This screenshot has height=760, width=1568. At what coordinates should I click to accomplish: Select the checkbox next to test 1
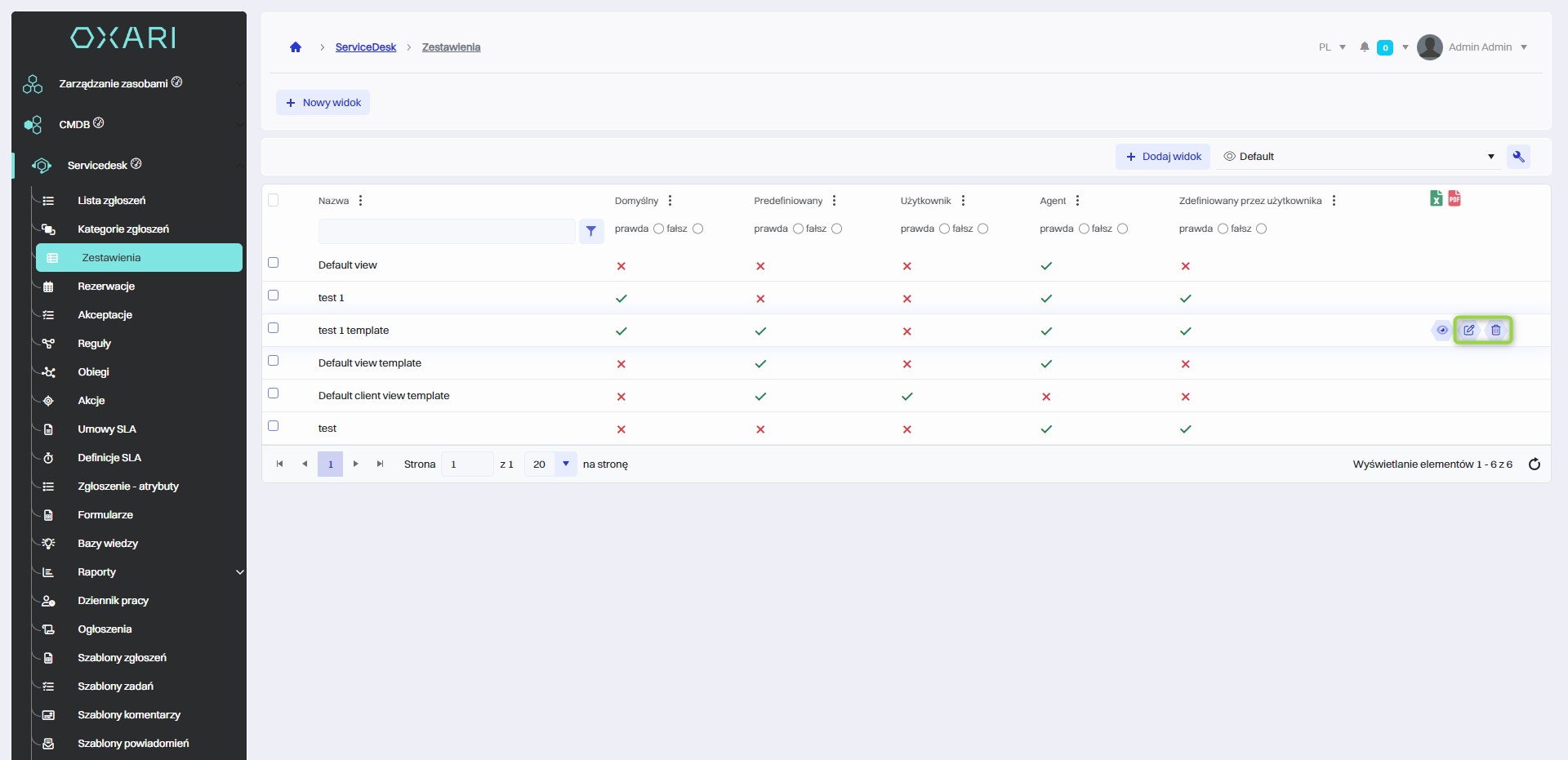pyautogui.click(x=274, y=296)
